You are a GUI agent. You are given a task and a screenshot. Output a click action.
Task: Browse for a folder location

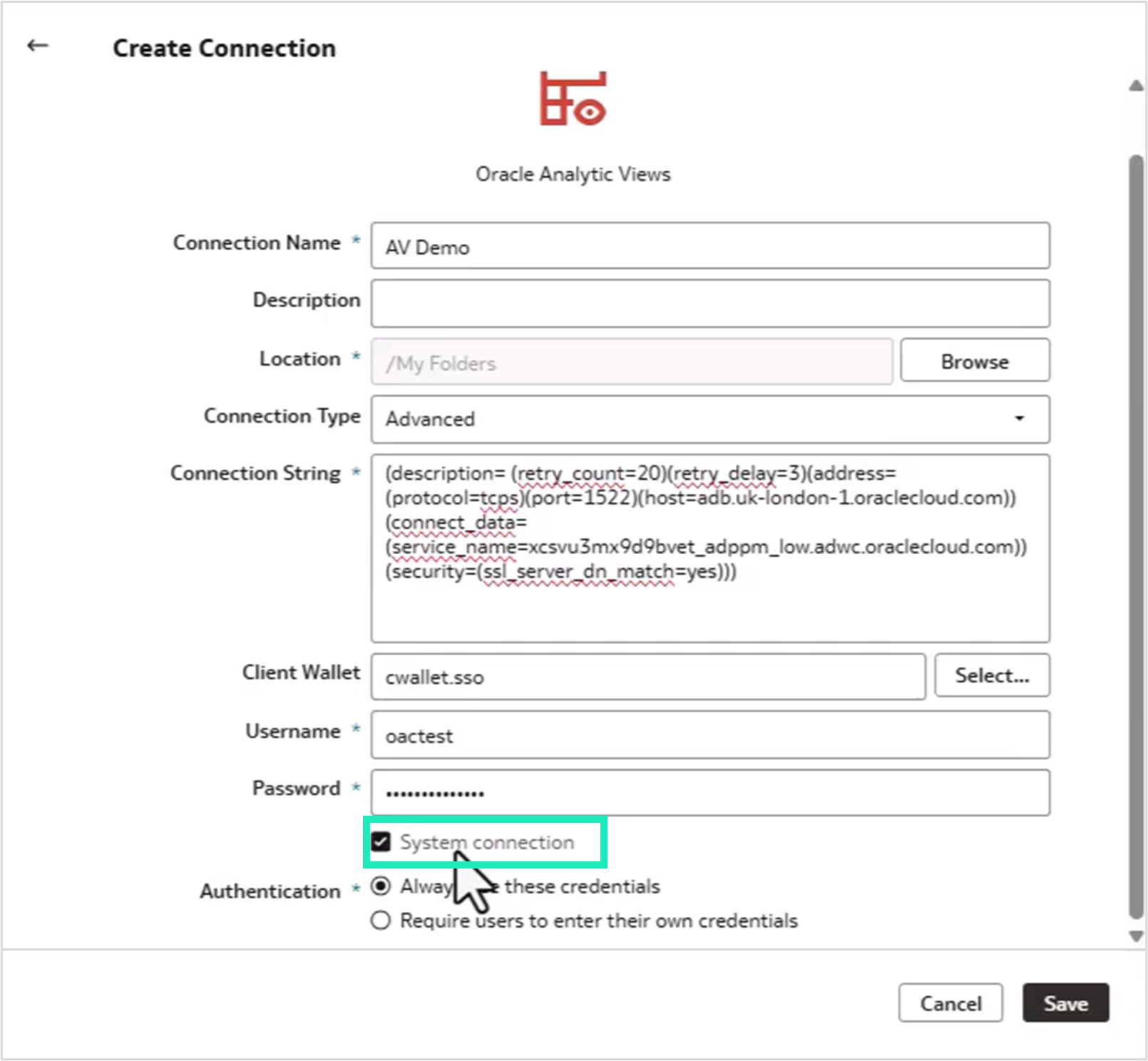(974, 361)
